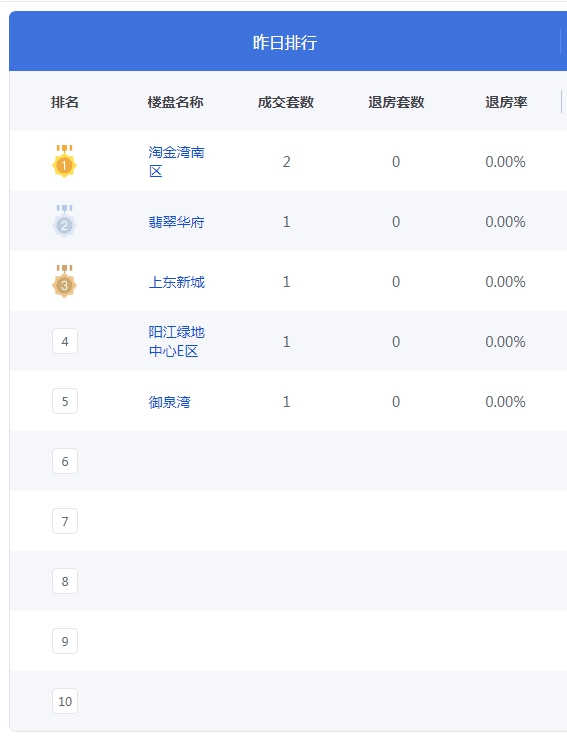Click the 排名 column header
Screen dimensions: 567x741
click(x=65, y=102)
